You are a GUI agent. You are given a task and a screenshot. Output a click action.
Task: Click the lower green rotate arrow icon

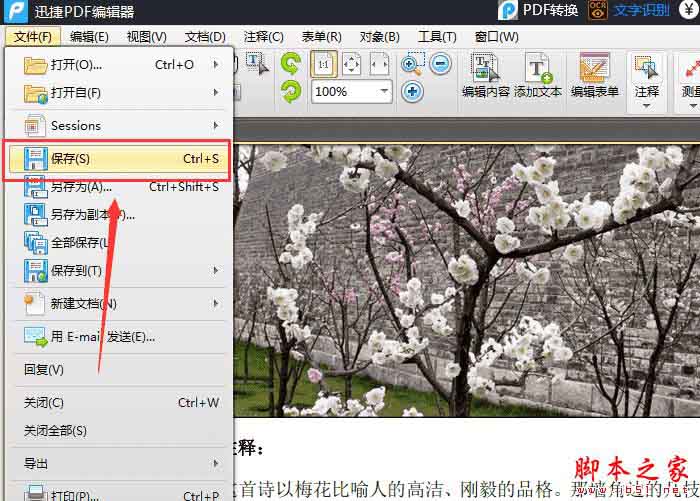pyautogui.click(x=291, y=91)
